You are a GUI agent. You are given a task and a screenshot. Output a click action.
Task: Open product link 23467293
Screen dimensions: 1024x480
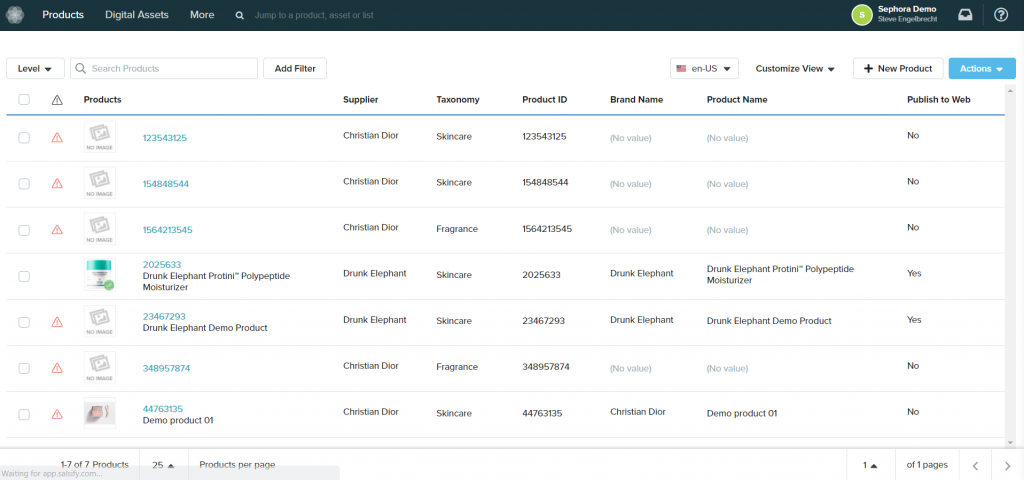(164, 317)
